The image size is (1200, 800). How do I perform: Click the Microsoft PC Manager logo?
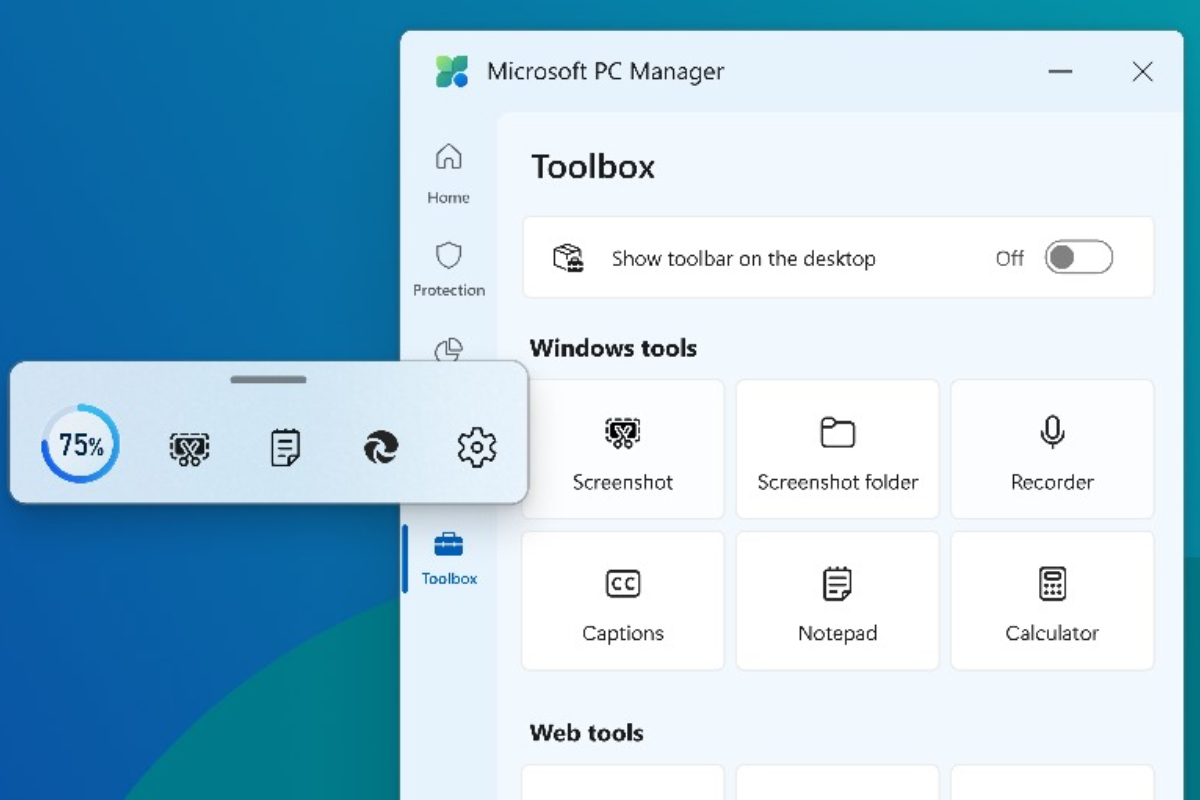[x=452, y=71]
